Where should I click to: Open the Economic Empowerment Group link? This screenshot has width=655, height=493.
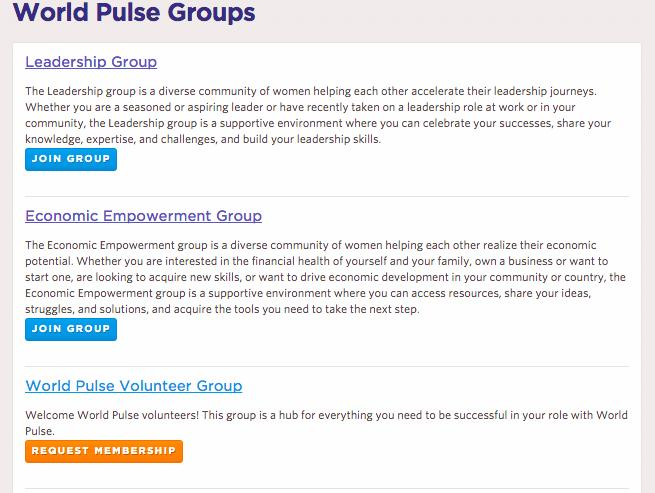(x=143, y=216)
